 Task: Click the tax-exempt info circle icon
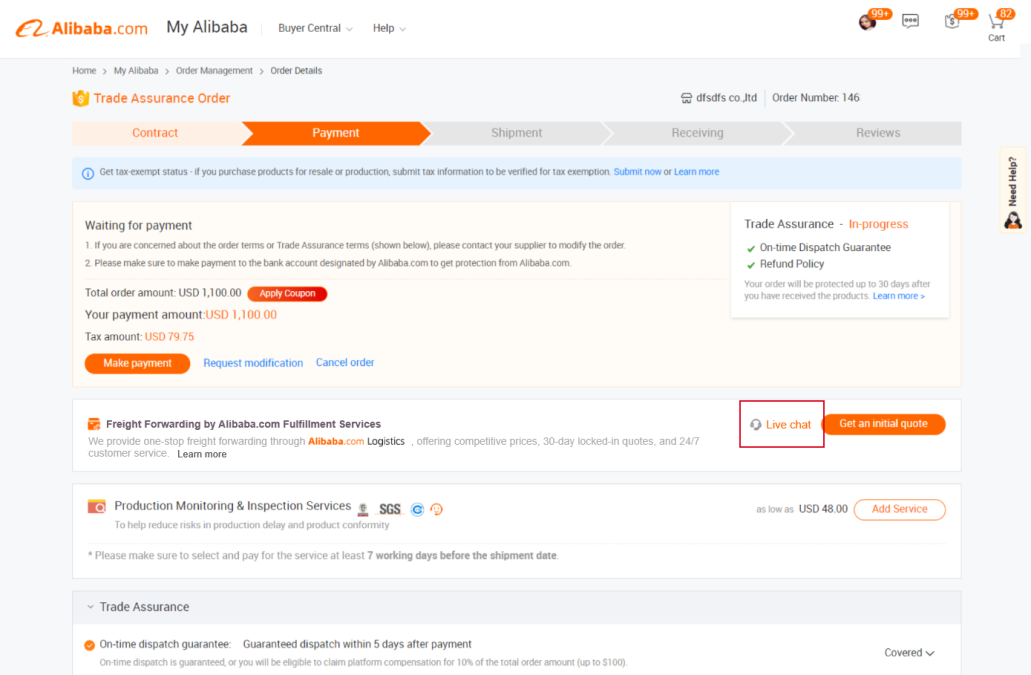point(88,173)
